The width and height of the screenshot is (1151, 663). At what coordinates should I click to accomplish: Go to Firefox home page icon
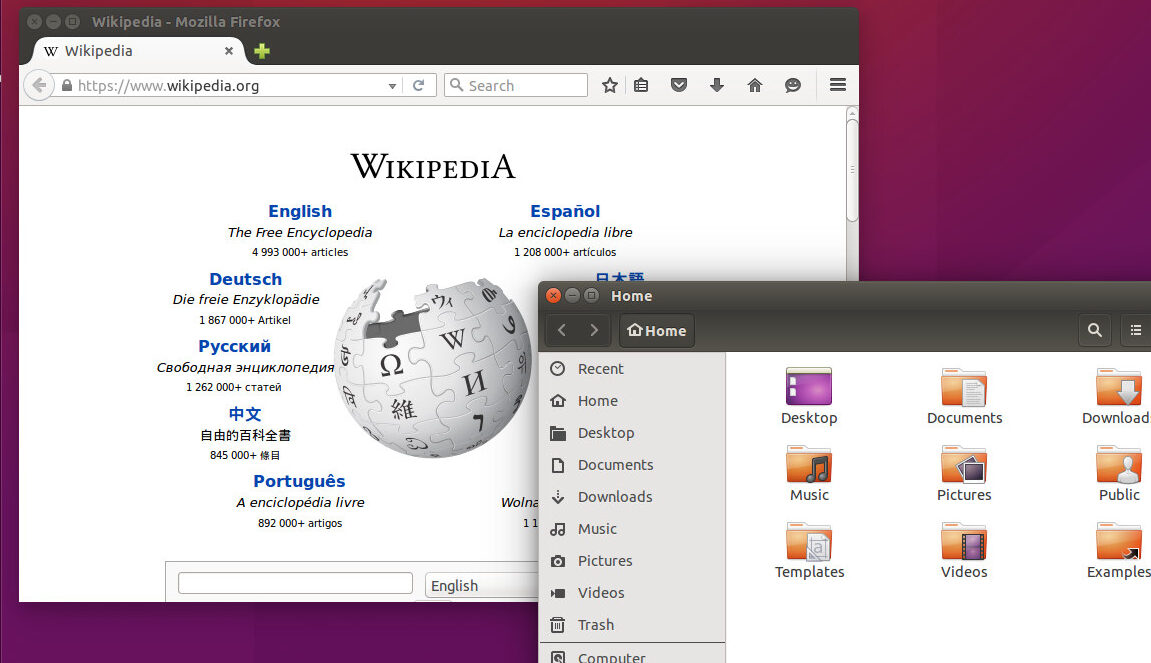(755, 85)
